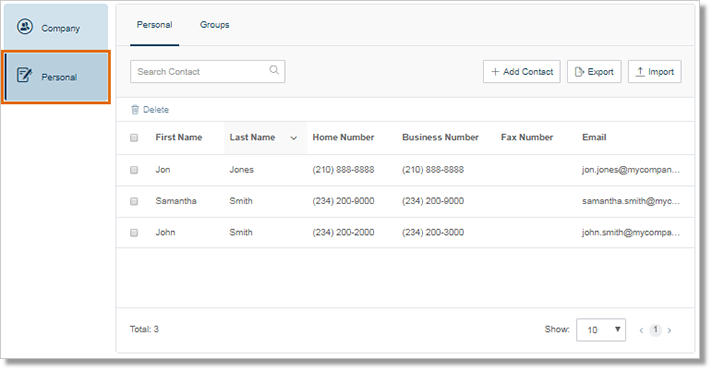
Task: Click home number (210) 888-8888 for Jon
Action: (343, 170)
